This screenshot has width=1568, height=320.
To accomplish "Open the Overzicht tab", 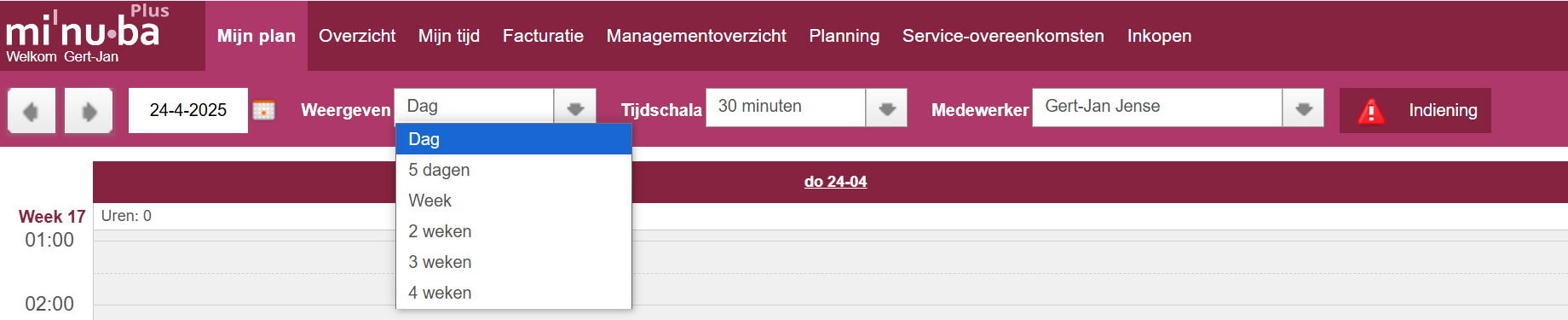I will pos(357,36).
